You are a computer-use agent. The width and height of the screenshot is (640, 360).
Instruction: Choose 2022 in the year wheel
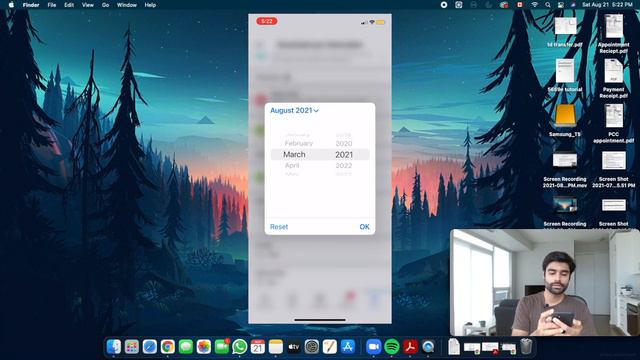click(x=344, y=165)
